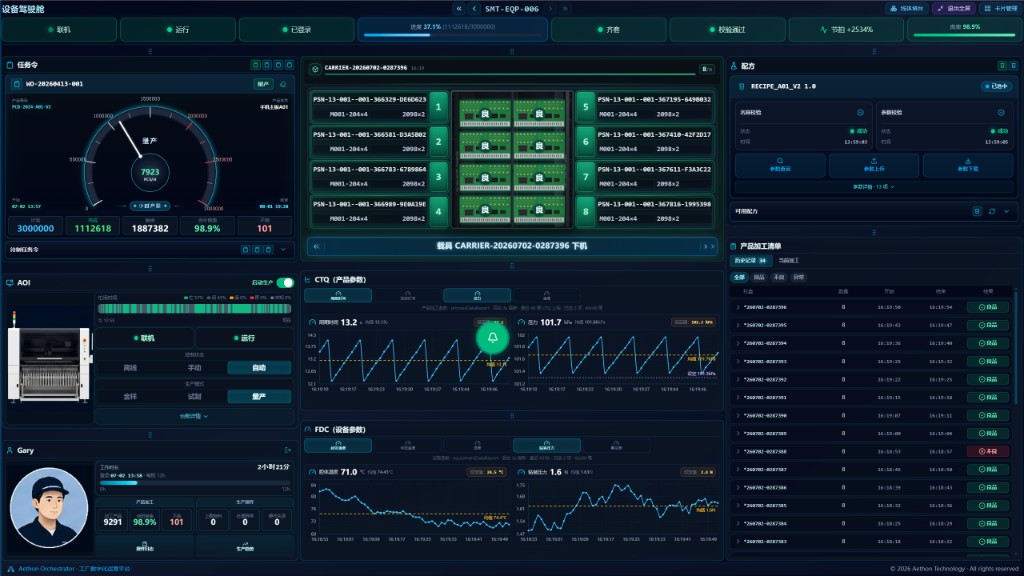The height and width of the screenshot is (576, 1024).
Task: Go to previous equipment before SMT-EQP-006
Action: (x=474, y=8)
